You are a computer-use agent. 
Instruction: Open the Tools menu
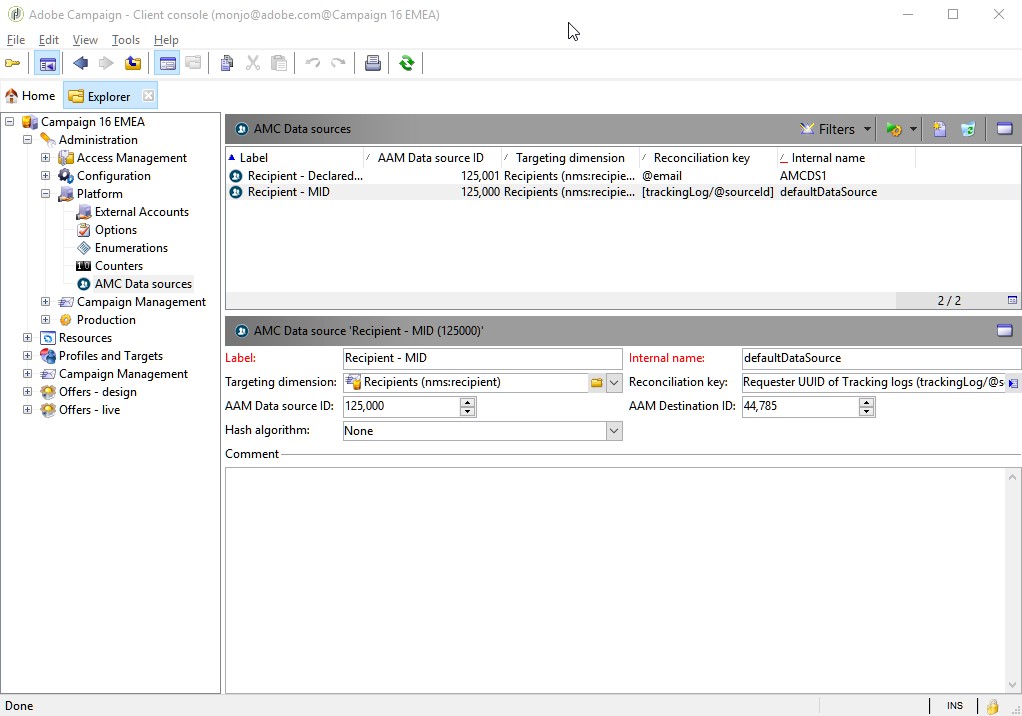(126, 40)
